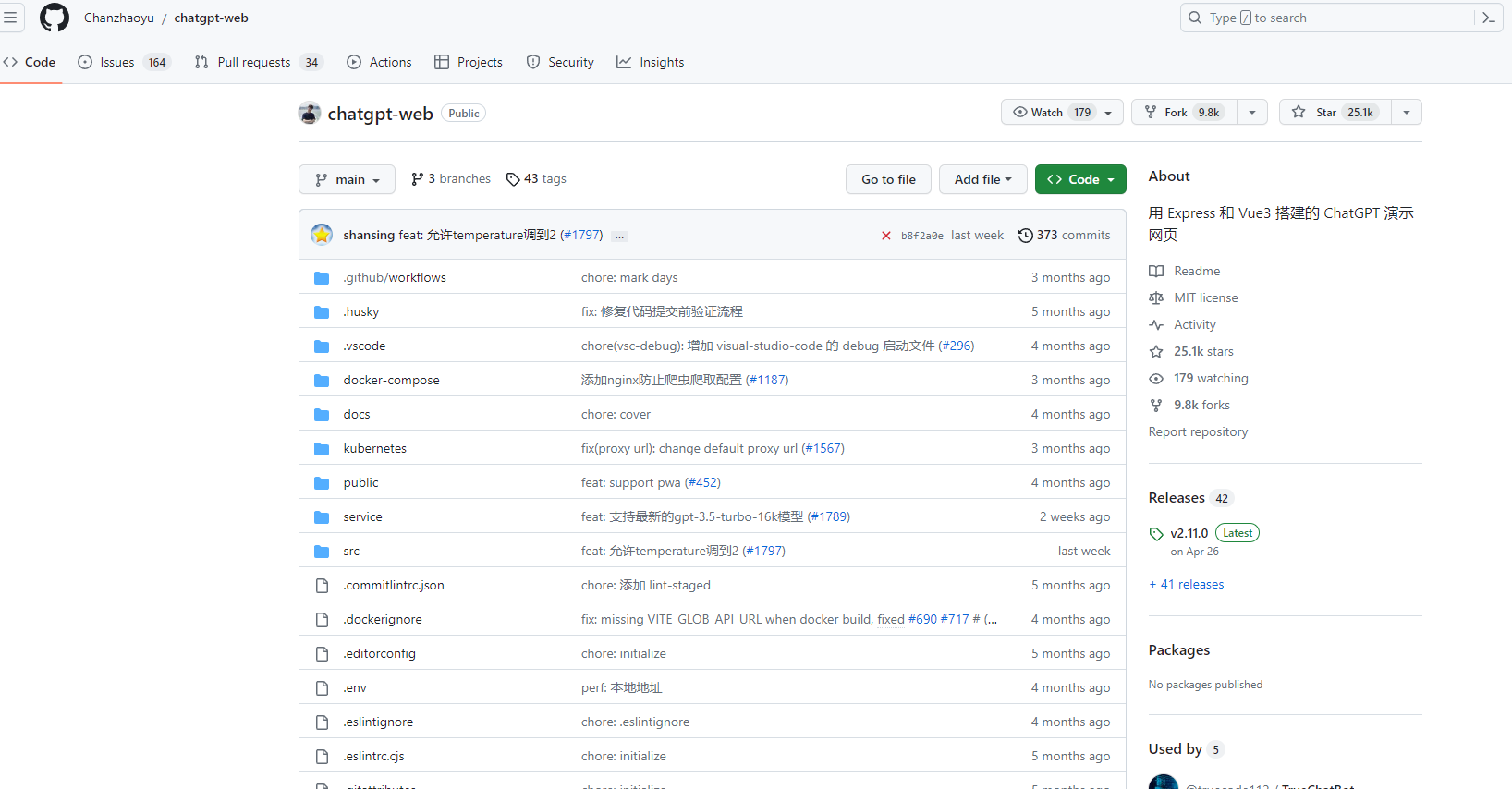
Task: View the 179 watching link
Action: pos(1211,378)
